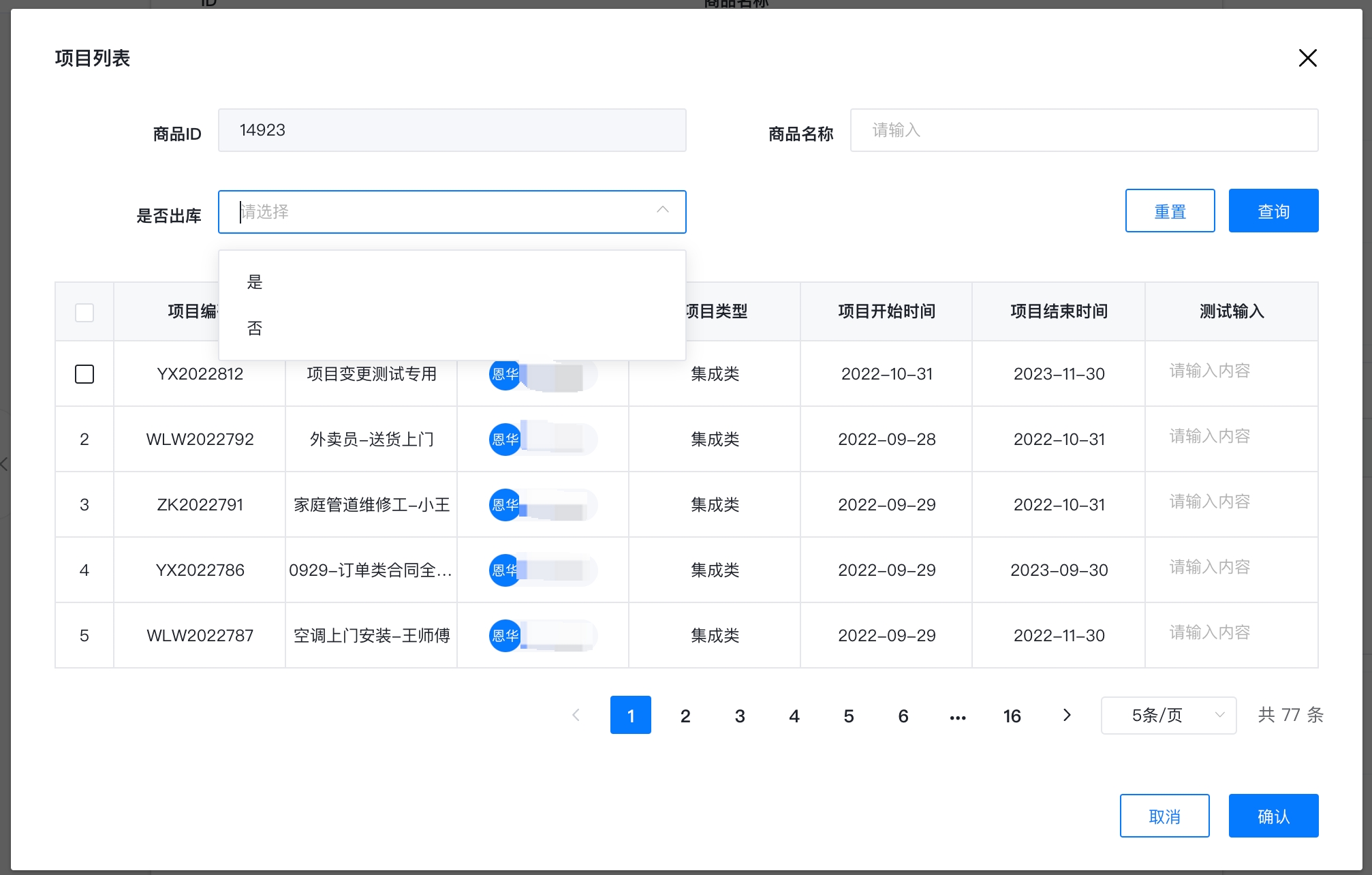Go to next page with right arrow
Viewport: 1372px width, 875px height.
point(1067,715)
